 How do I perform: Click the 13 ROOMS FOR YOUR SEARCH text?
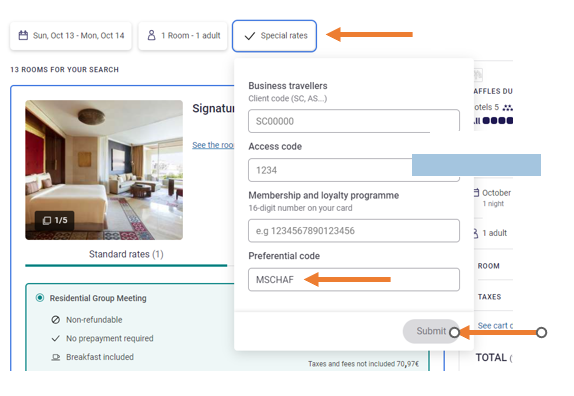[64, 70]
